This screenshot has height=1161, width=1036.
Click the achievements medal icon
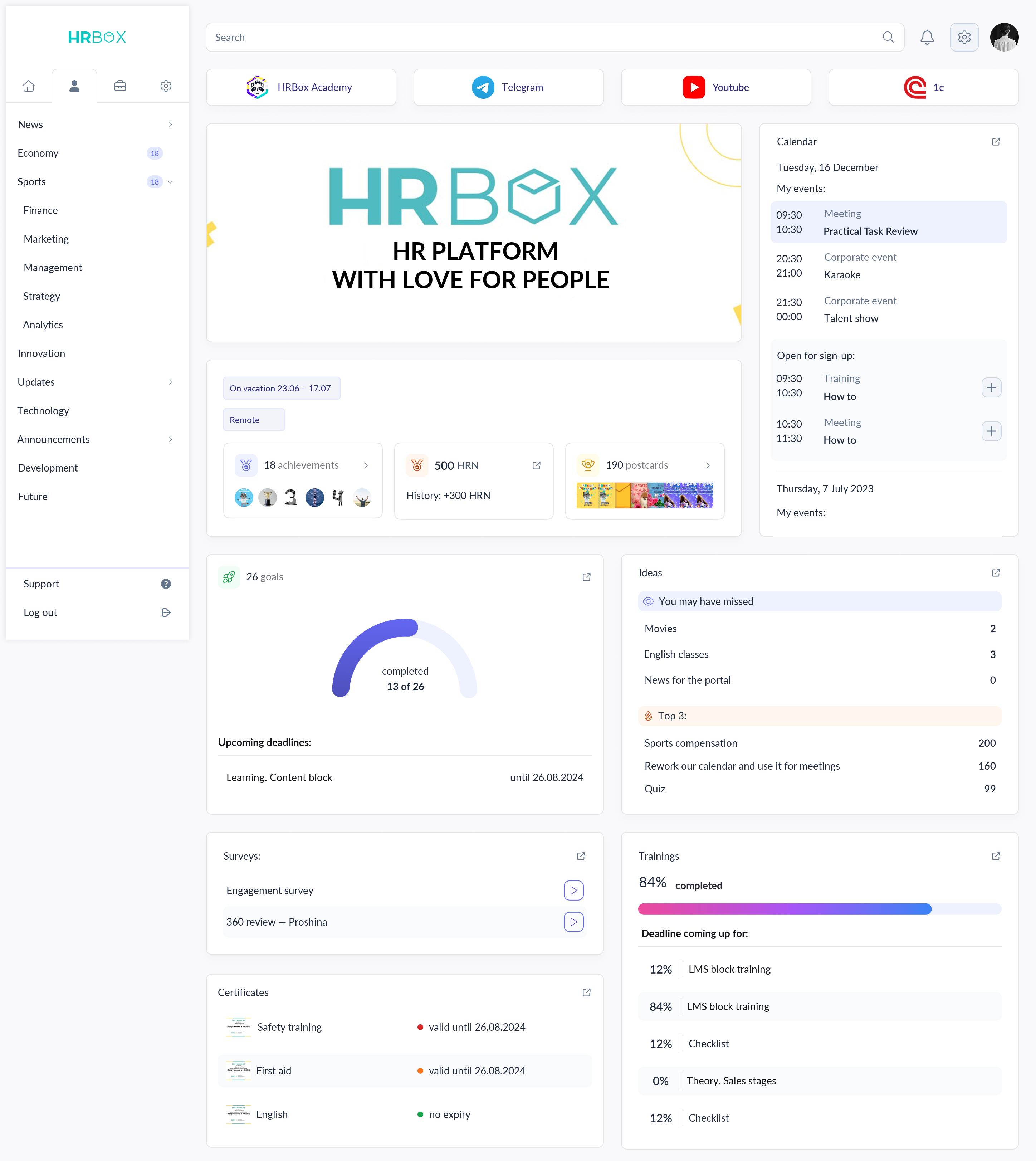246,465
